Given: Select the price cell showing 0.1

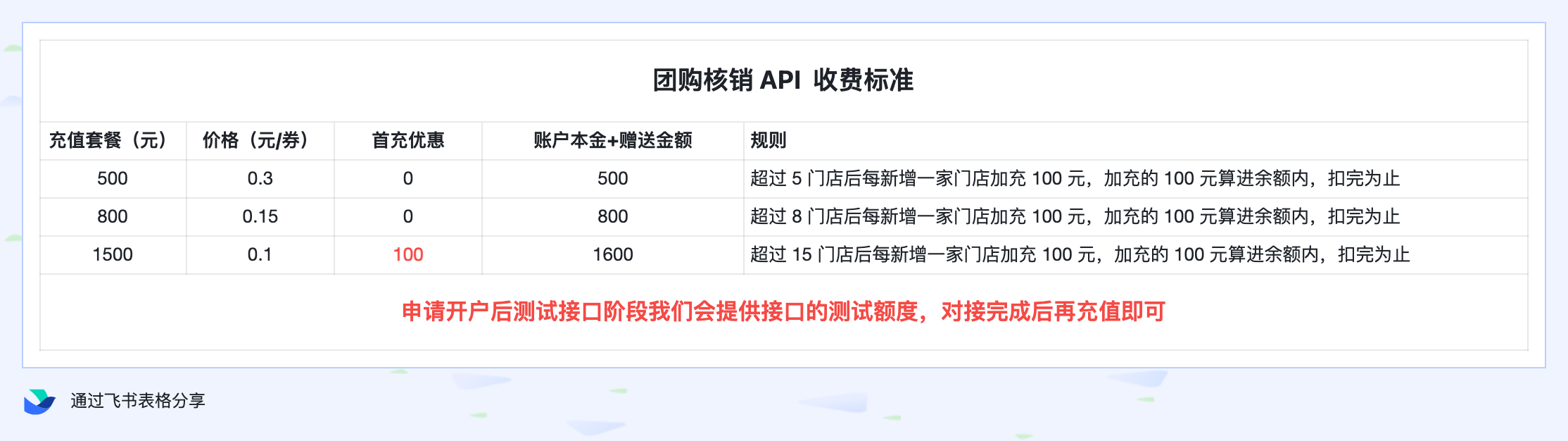Looking at the screenshot, I should pyautogui.click(x=260, y=255).
